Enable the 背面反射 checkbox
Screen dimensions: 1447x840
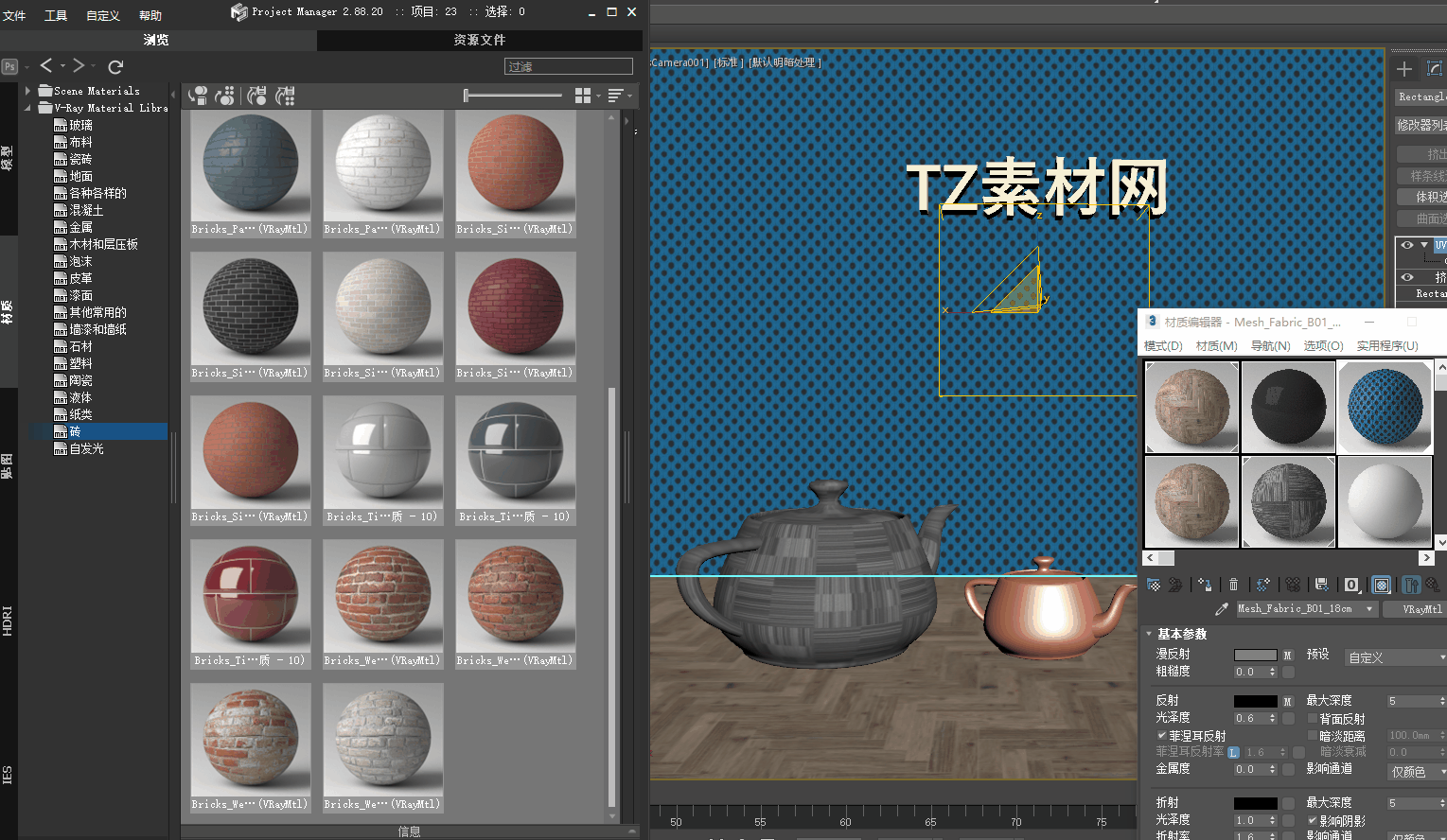1313,719
